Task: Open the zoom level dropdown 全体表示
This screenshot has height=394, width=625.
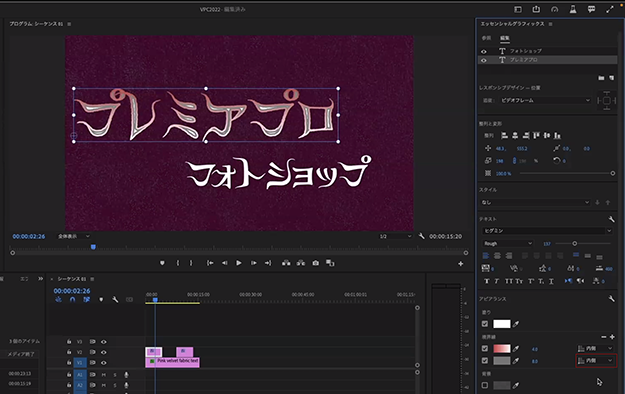Action: pyautogui.click(x=74, y=236)
